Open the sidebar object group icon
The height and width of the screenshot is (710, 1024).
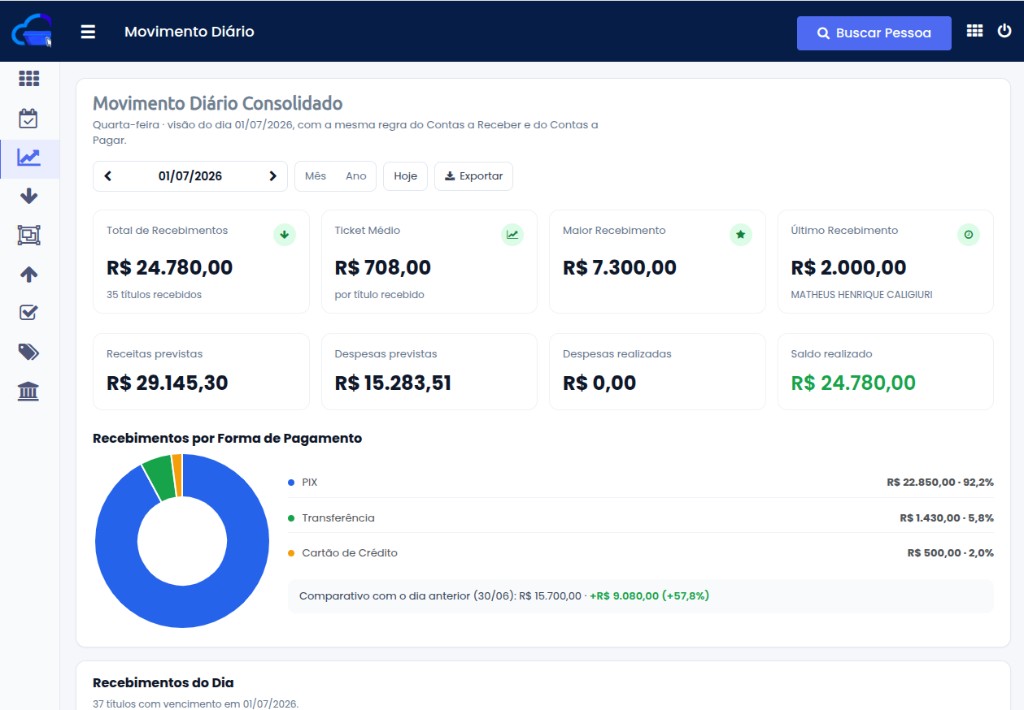[29, 234]
